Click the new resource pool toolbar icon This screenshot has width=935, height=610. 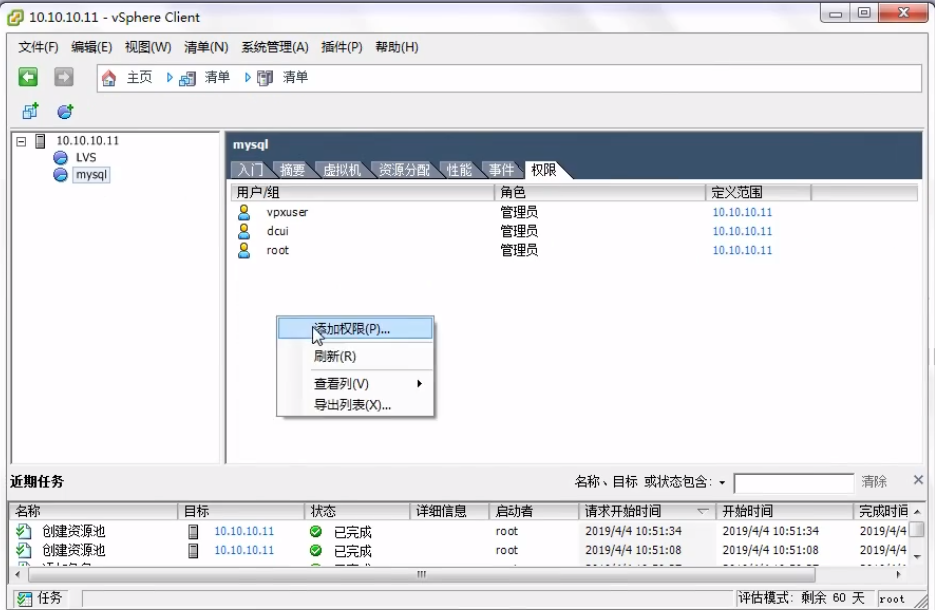[x=65, y=111]
